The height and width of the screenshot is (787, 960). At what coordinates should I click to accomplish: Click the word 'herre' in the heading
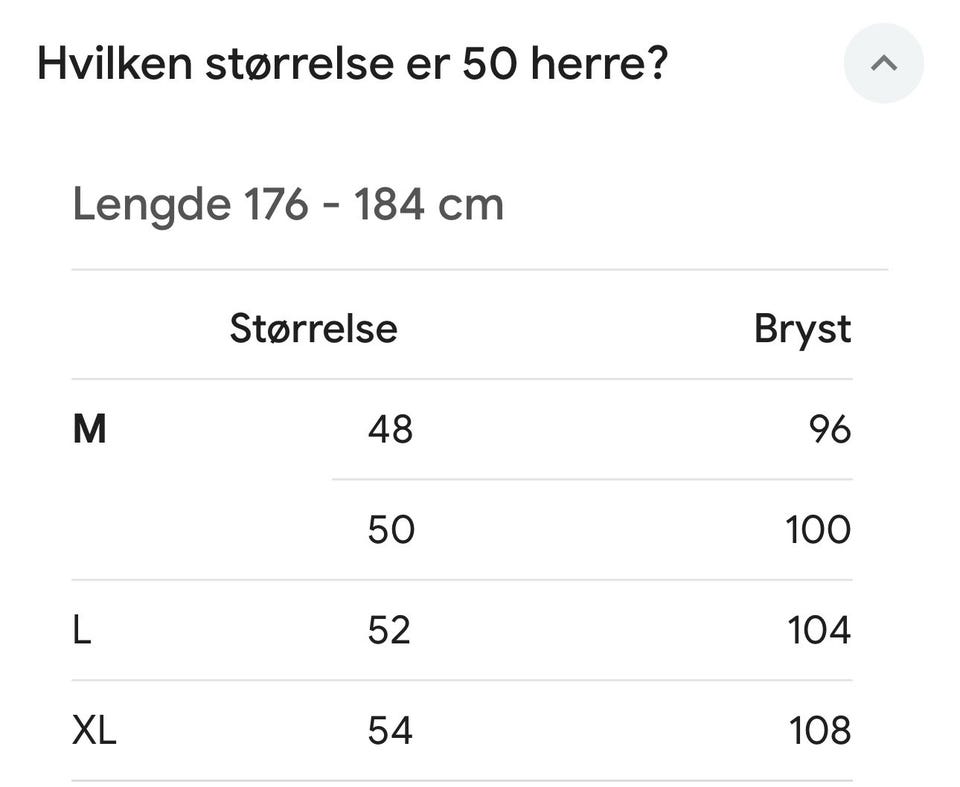(587, 63)
